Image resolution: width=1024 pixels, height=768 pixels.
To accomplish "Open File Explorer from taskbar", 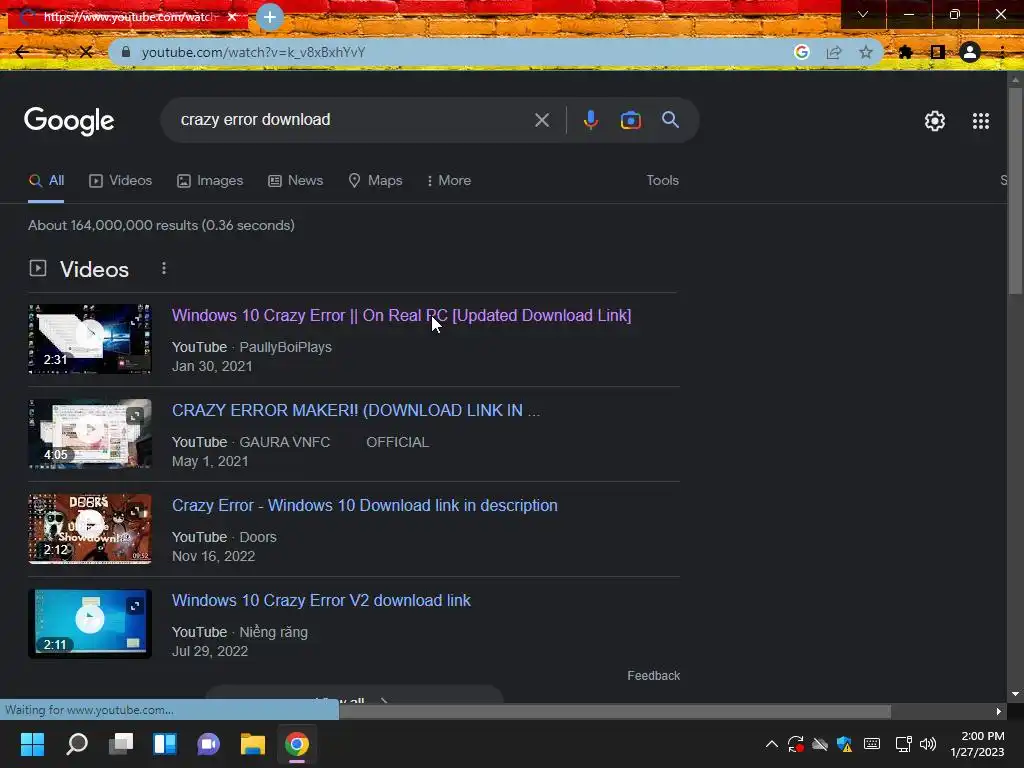I will point(253,744).
